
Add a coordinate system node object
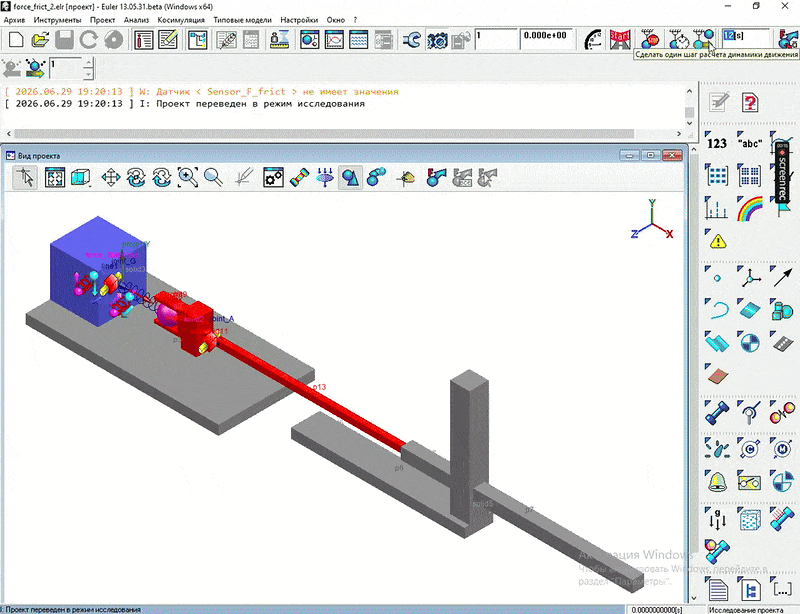[x=749, y=278]
